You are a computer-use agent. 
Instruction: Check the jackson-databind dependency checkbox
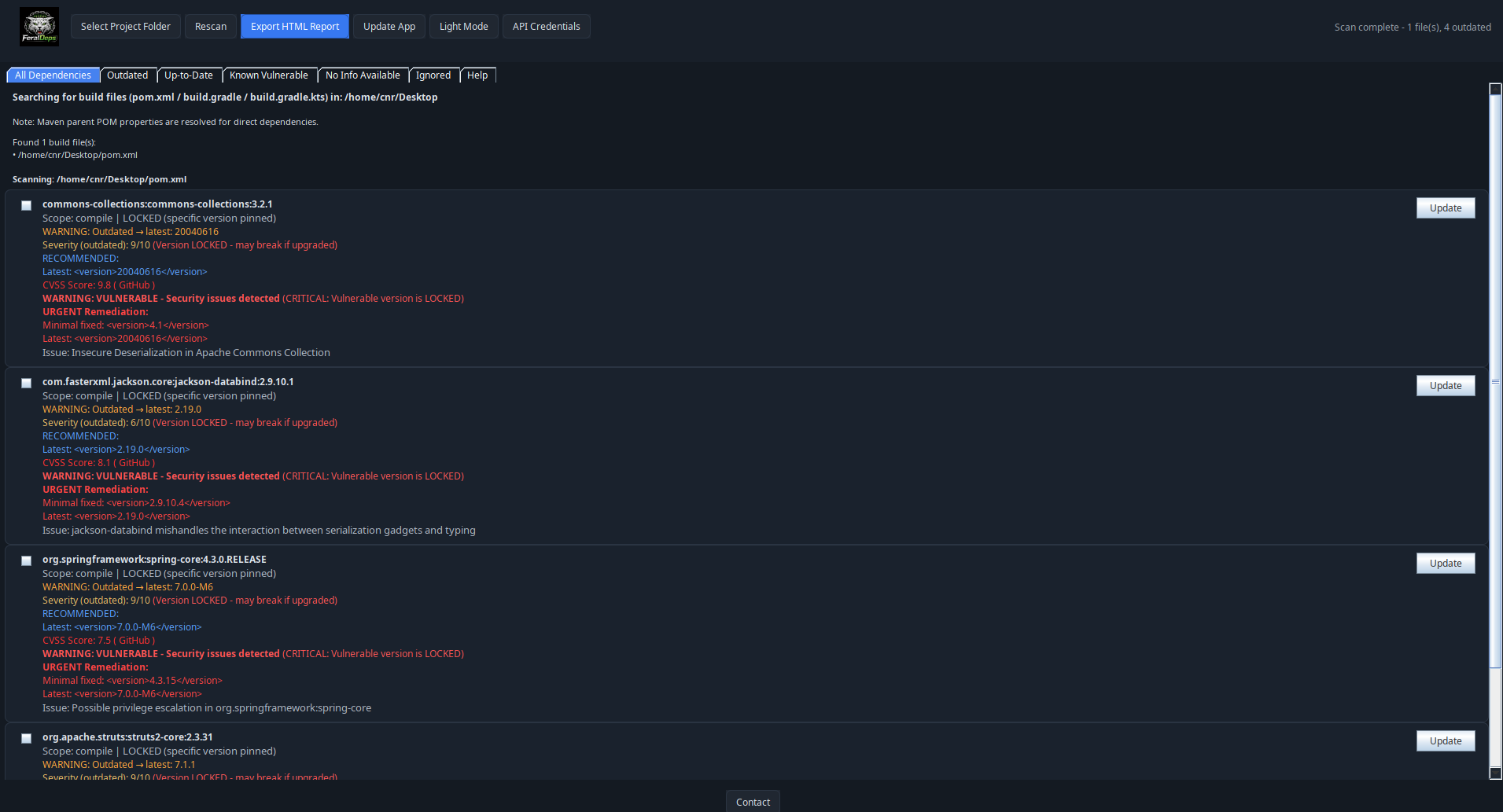point(26,383)
